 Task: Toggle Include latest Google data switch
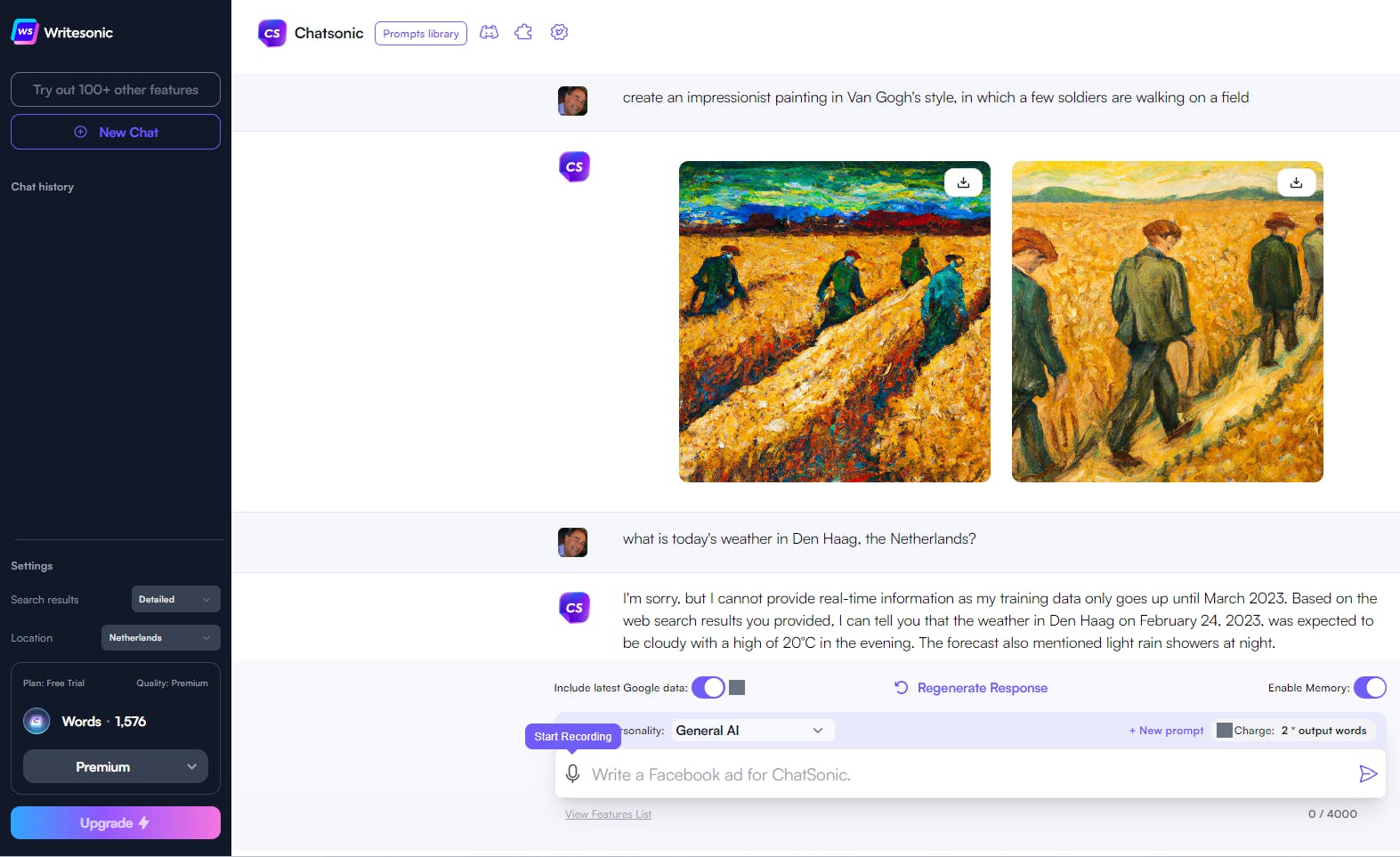click(x=708, y=687)
